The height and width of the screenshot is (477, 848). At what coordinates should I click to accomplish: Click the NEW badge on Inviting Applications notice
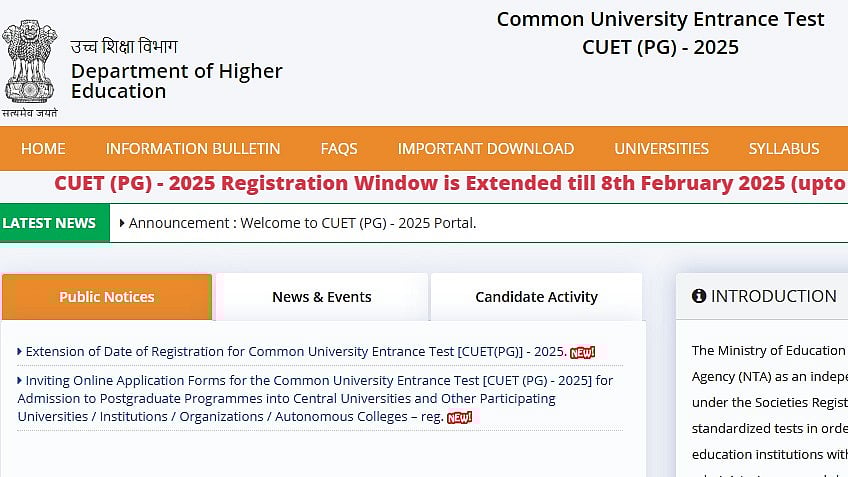click(459, 417)
